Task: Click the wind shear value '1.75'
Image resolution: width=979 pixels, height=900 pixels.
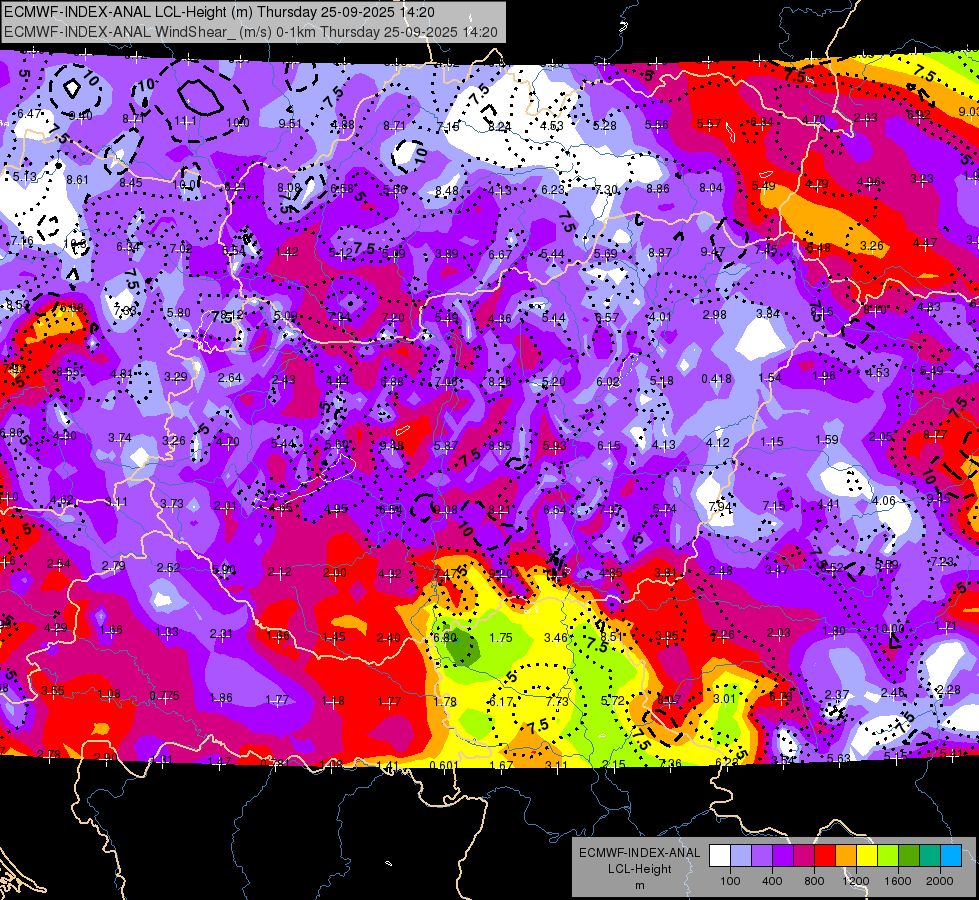Action: 501,638
